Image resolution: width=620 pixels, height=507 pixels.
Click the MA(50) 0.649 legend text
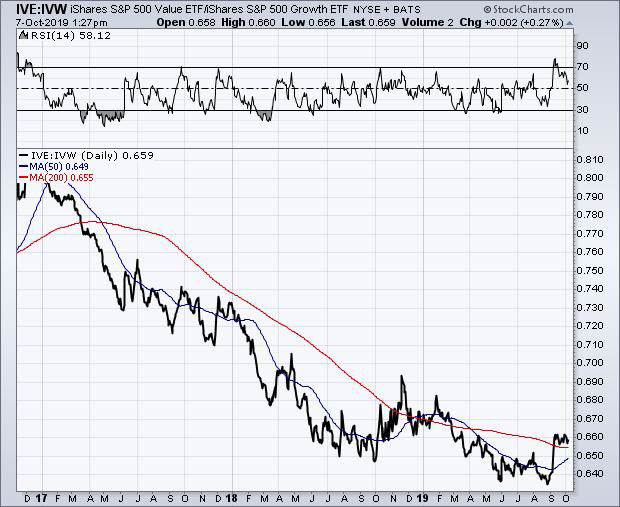click(x=59, y=166)
